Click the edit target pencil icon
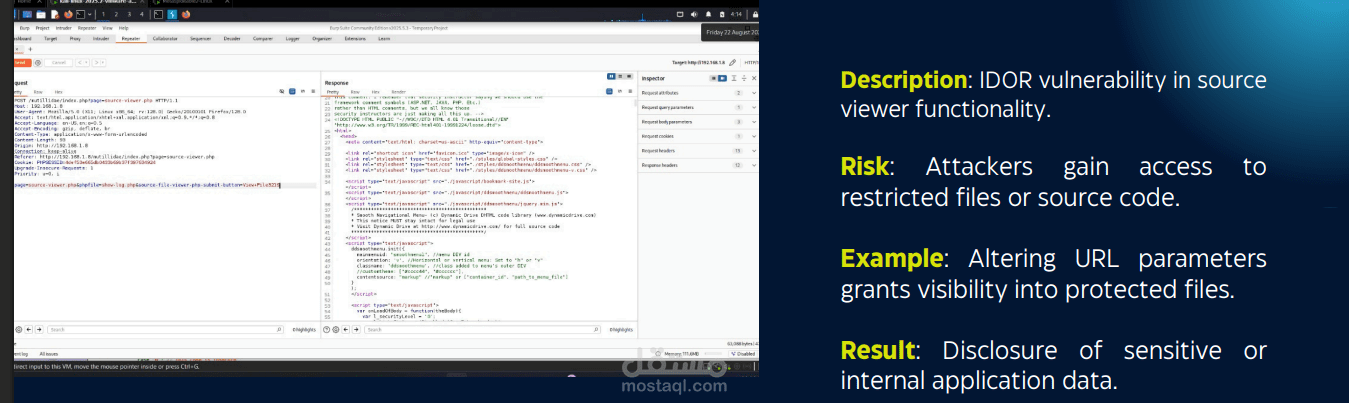 pos(733,62)
